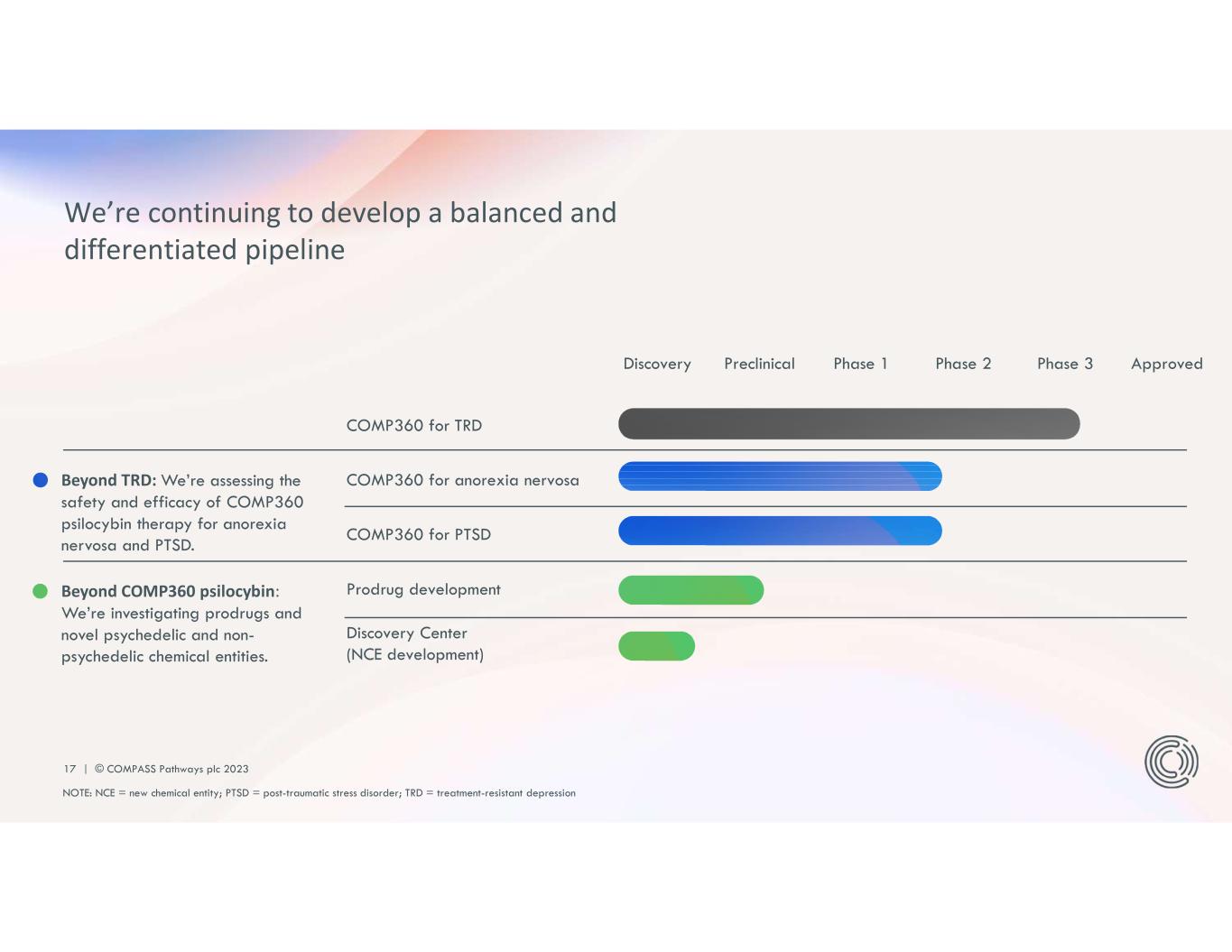
Task: Select the Phase 2 column header
Action: tap(963, 364)
